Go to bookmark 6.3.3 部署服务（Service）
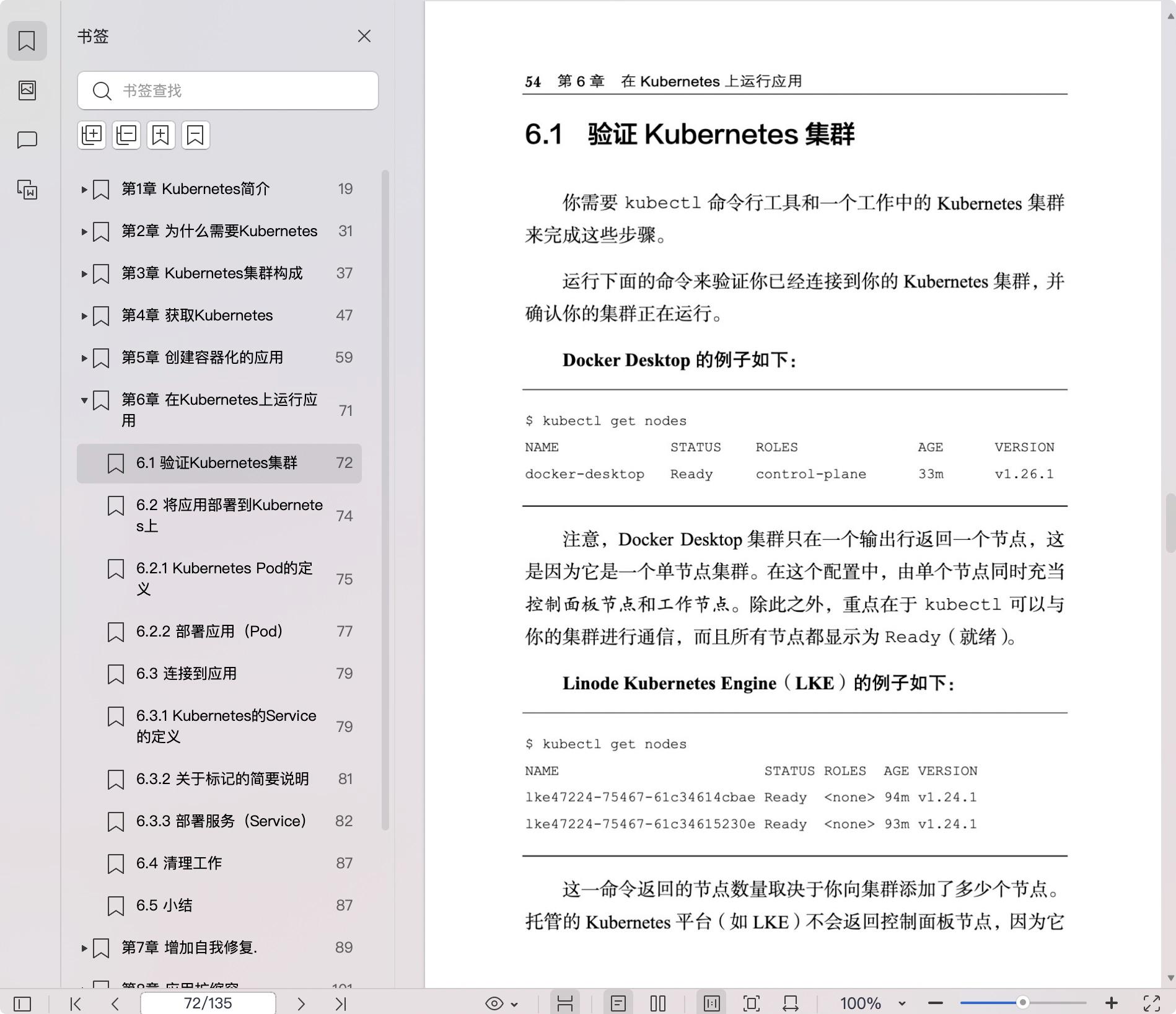This screenshot has width=1176, height=1014. pyautogui.click(x=219, y=821)
